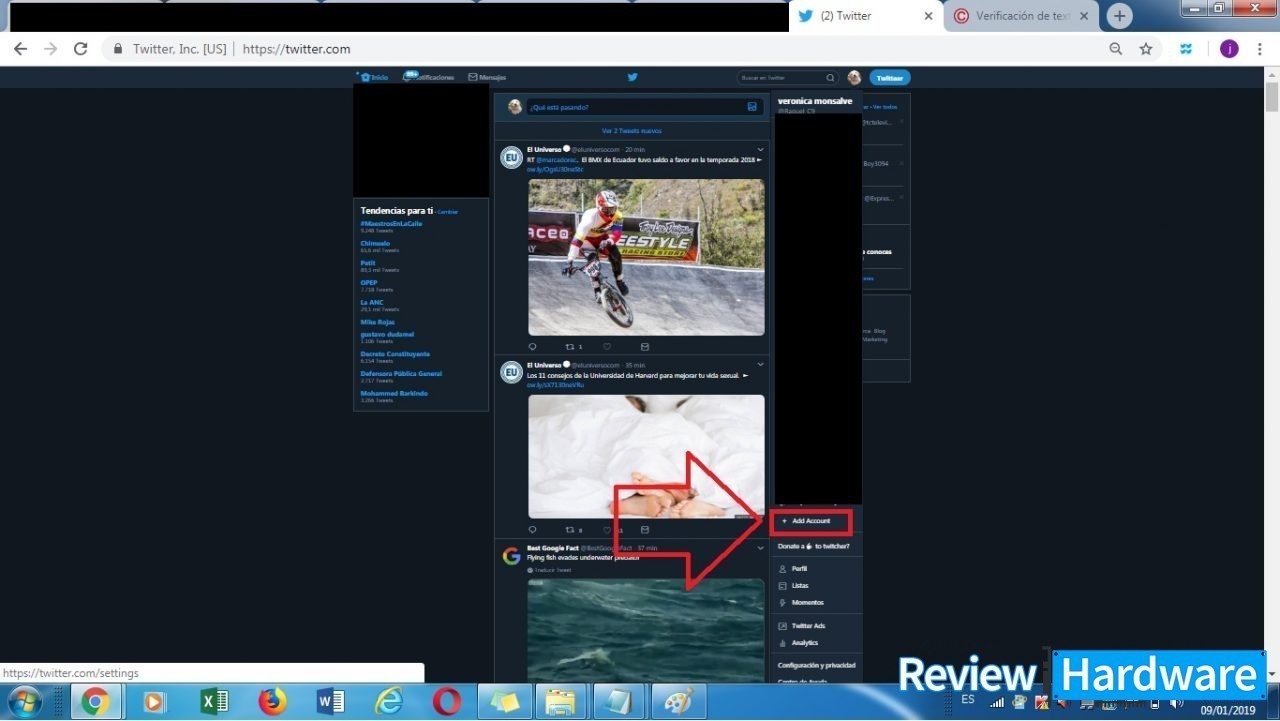Open Mensajes in Twitter nav
This screenshot has width=1280, height=721.
click(487, 77)
